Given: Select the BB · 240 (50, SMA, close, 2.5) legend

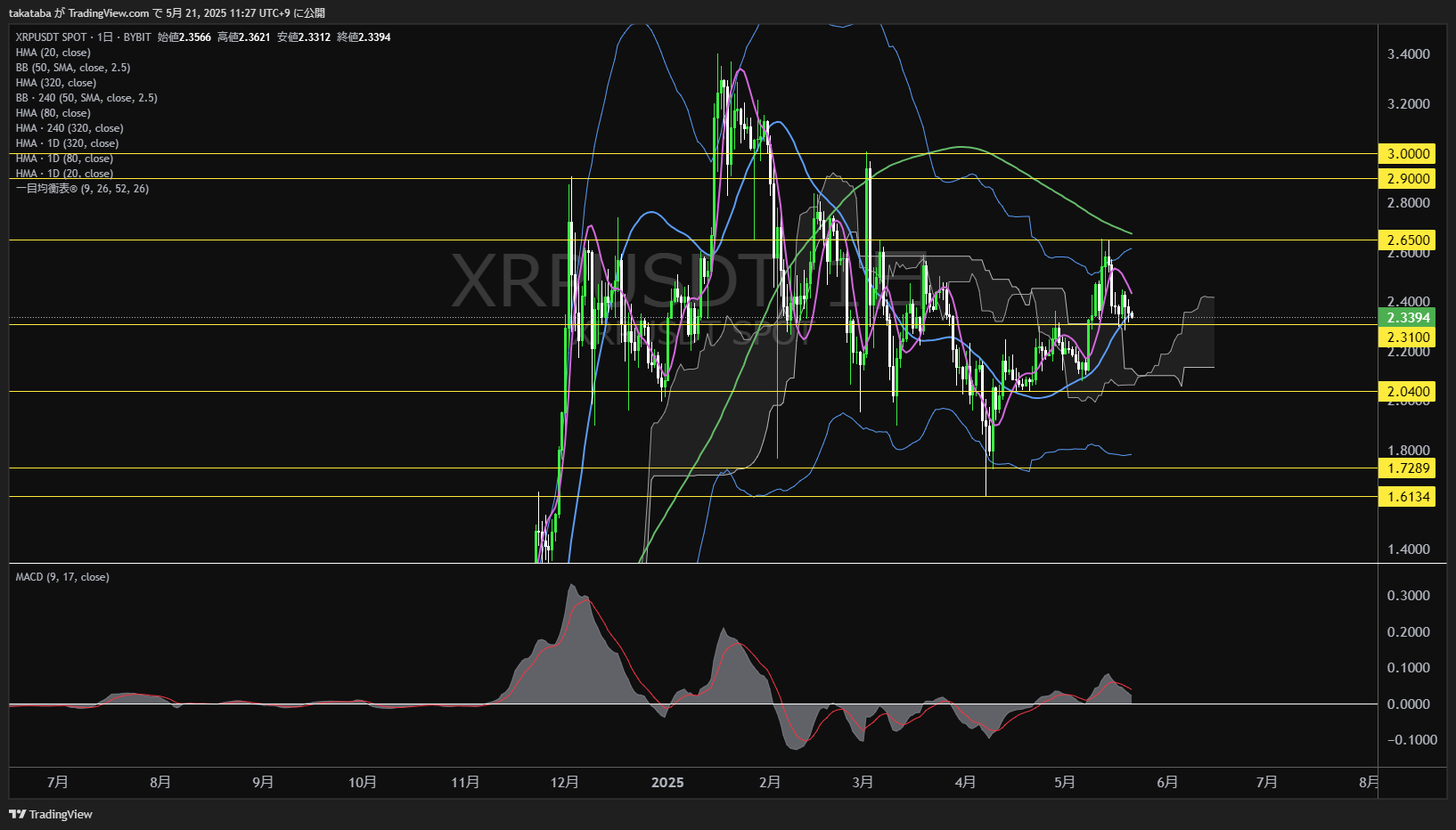Looking at the screenshot, I should click(86, 98).
